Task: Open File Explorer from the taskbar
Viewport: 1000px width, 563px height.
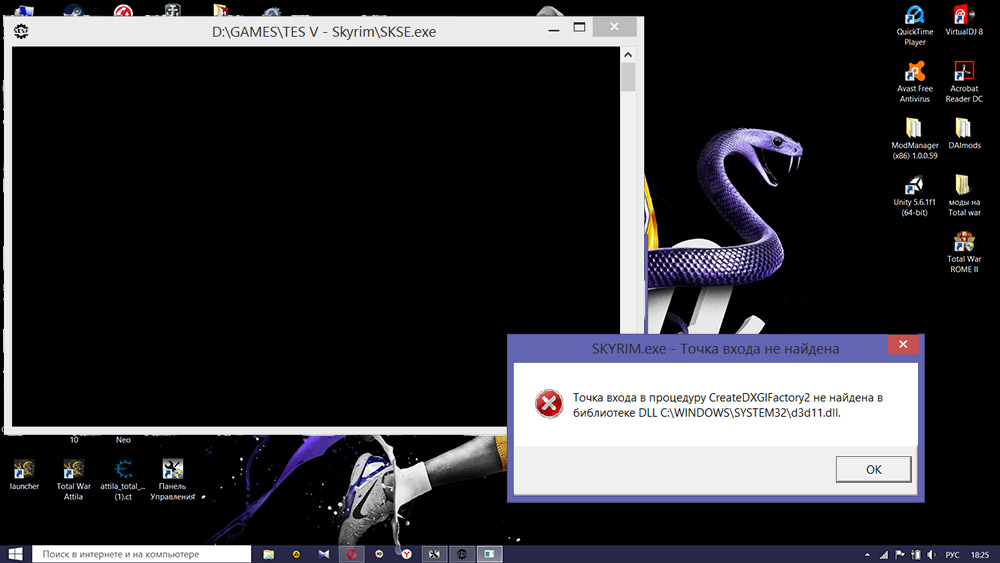Action: pyautogui.click(x=268, y=553)
